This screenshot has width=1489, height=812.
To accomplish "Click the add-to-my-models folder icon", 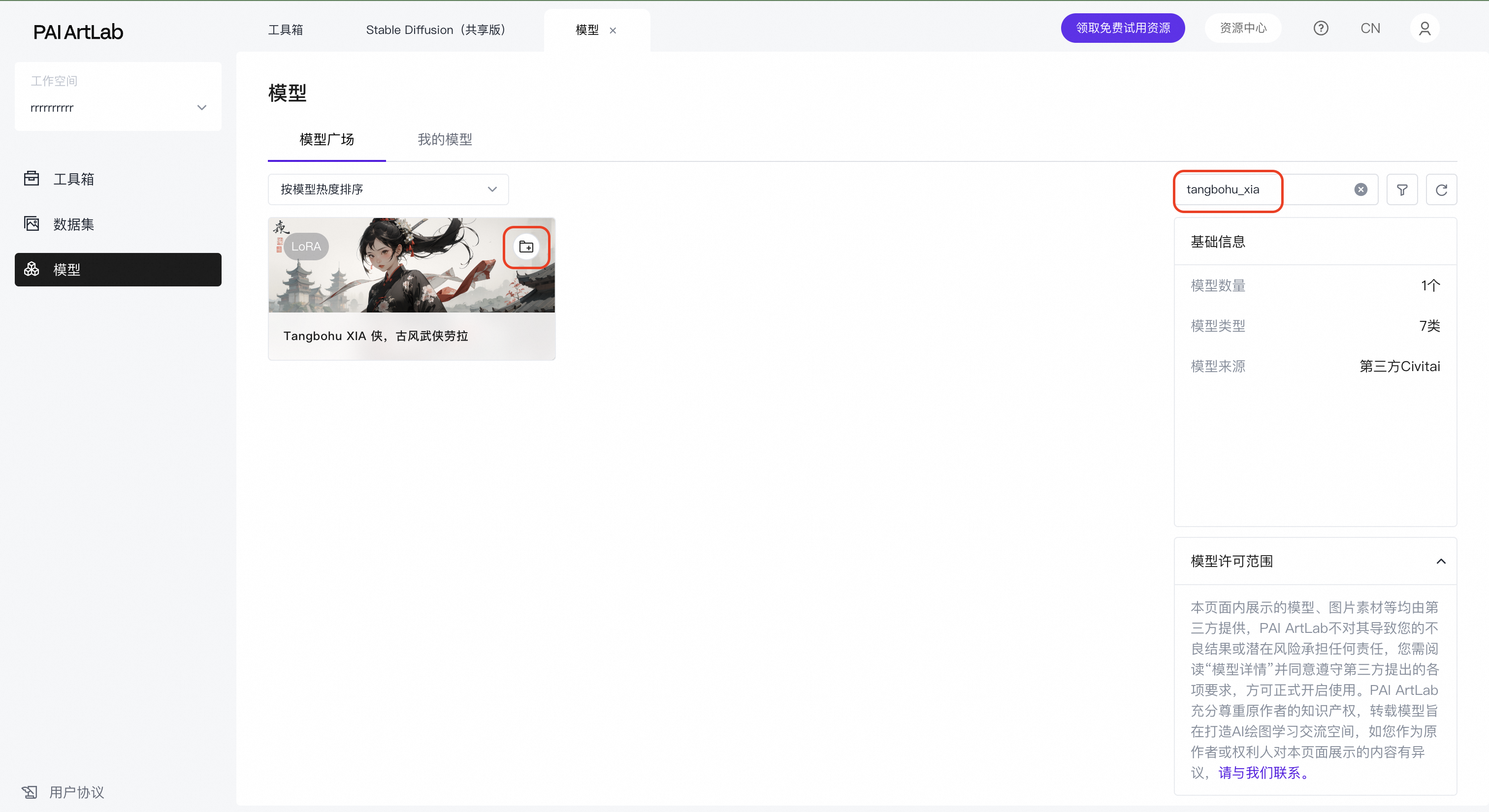I will 525,247.
